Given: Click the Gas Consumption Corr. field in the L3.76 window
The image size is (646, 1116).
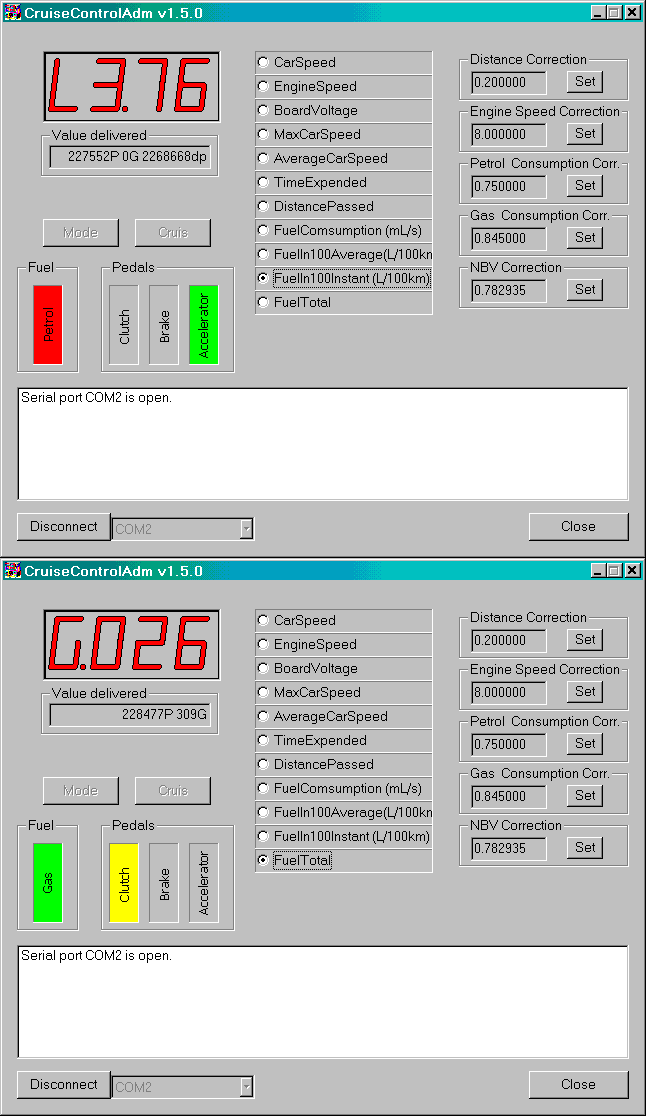Looking at the screenshot, I should [x=509, y=238].
